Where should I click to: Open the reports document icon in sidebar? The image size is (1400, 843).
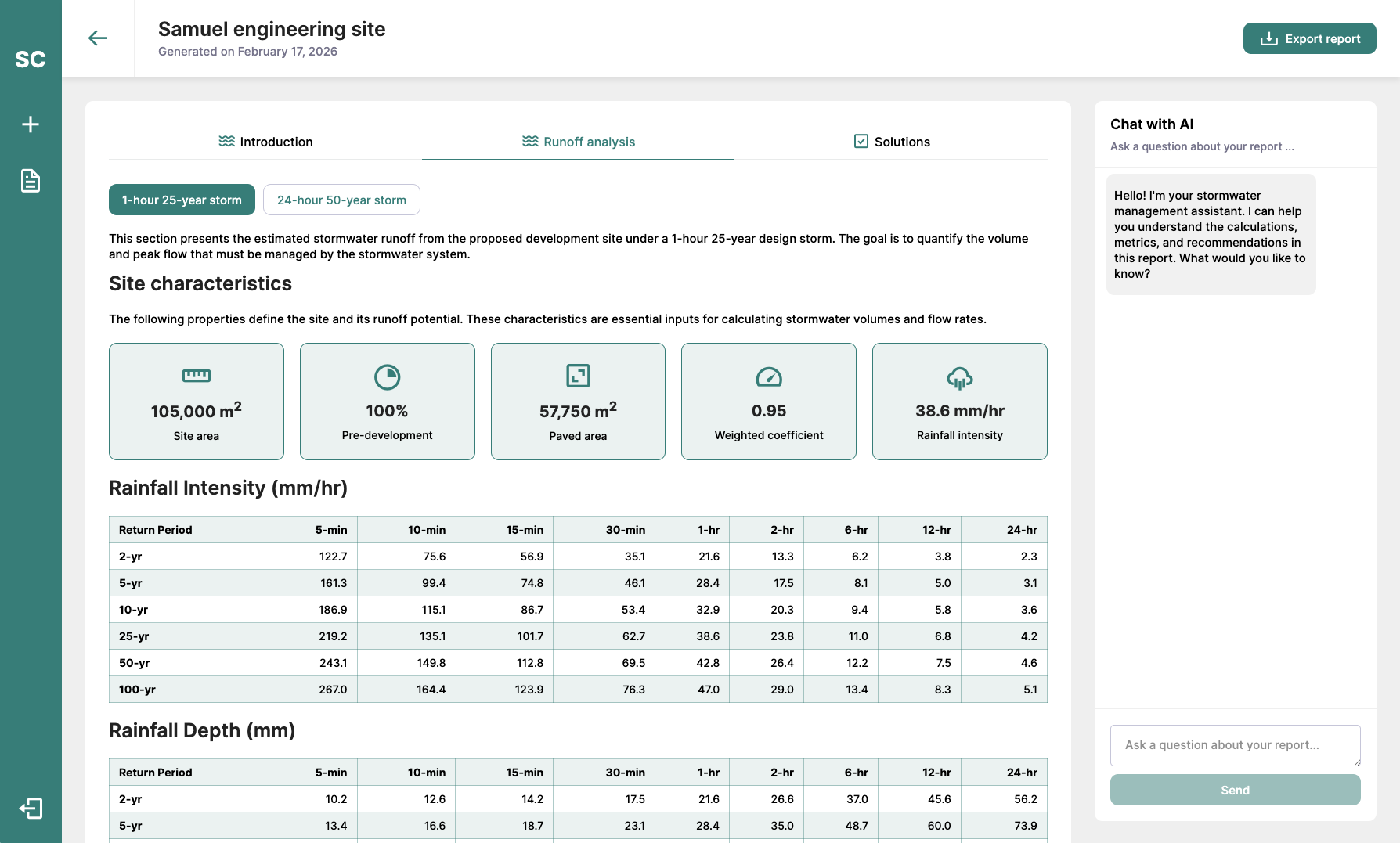pyautogui.click(x=31, y=180)
